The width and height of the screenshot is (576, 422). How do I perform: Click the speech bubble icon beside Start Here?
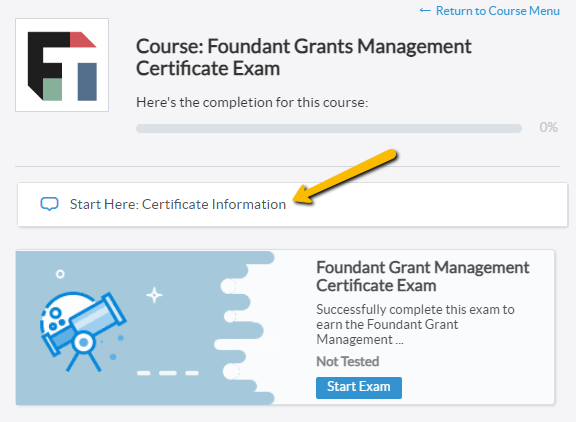click(x=49, y=204)
